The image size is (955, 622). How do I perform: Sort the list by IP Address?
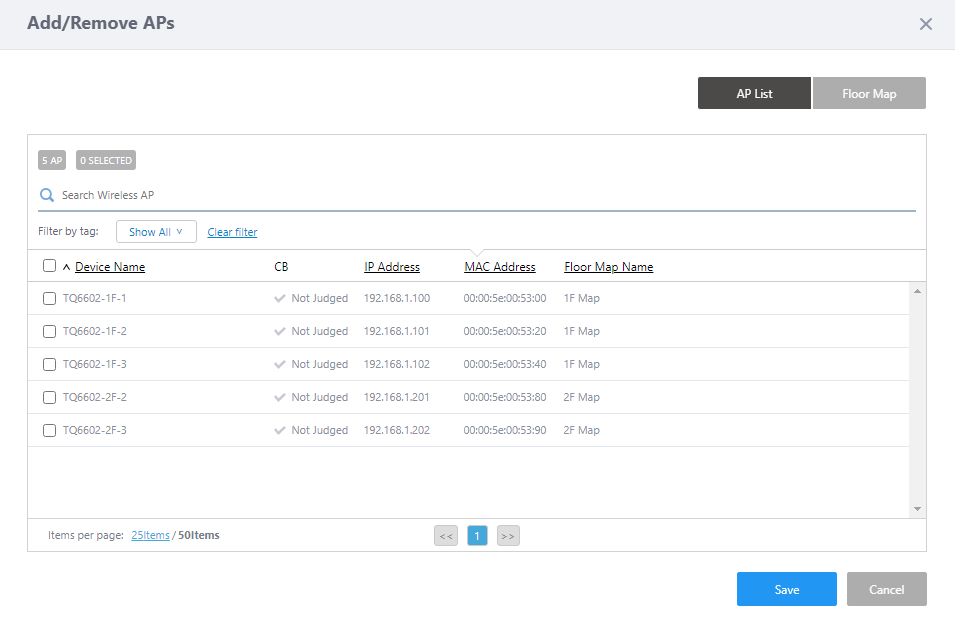[392, 267]
